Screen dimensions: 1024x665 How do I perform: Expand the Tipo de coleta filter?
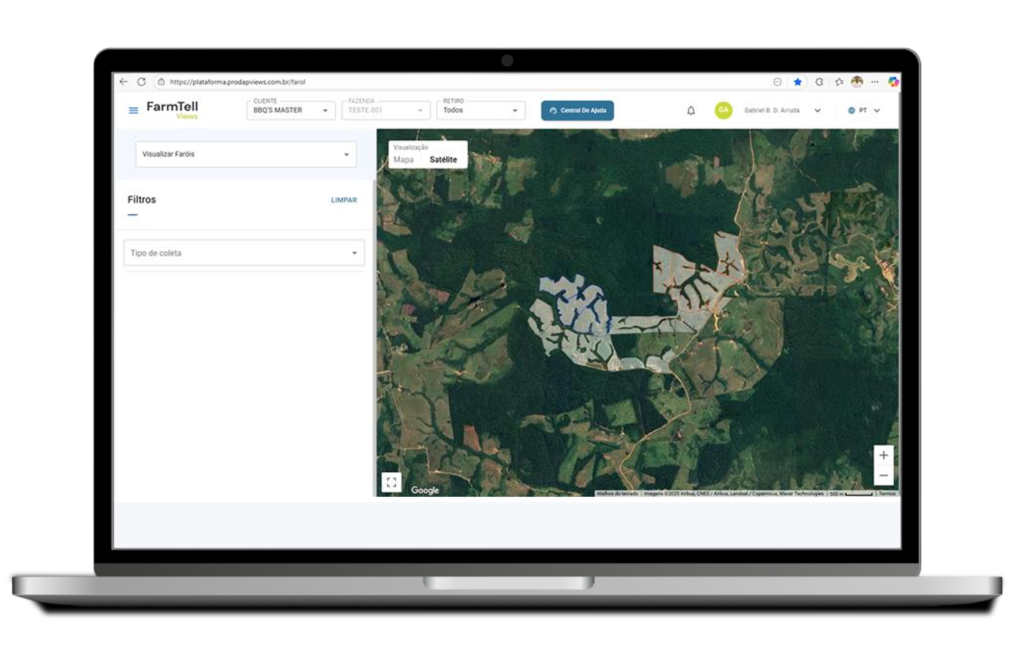[x=244, y=253]
